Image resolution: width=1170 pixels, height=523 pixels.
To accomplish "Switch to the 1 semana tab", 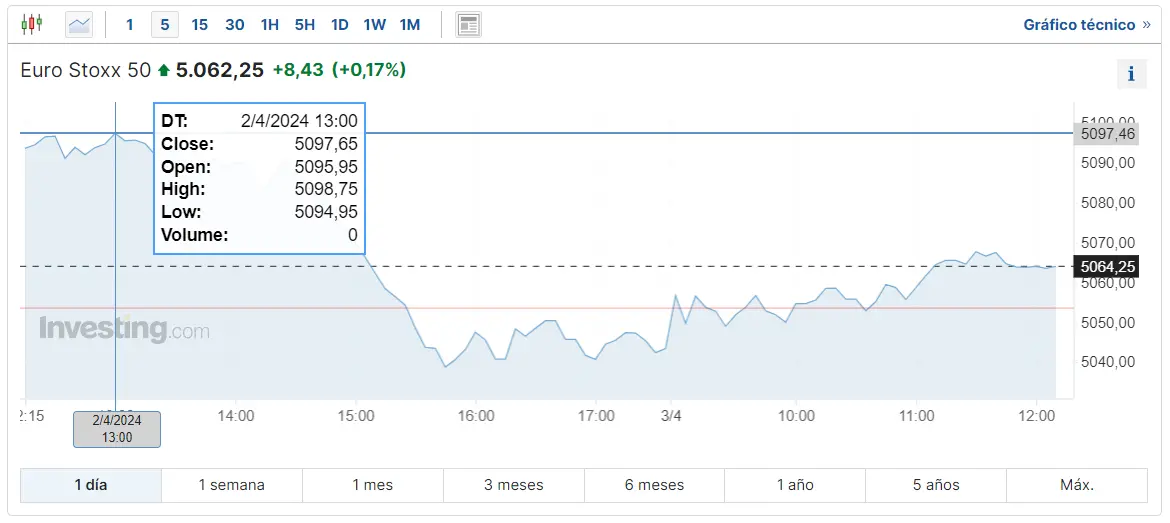I will click(x=232, y=485).
